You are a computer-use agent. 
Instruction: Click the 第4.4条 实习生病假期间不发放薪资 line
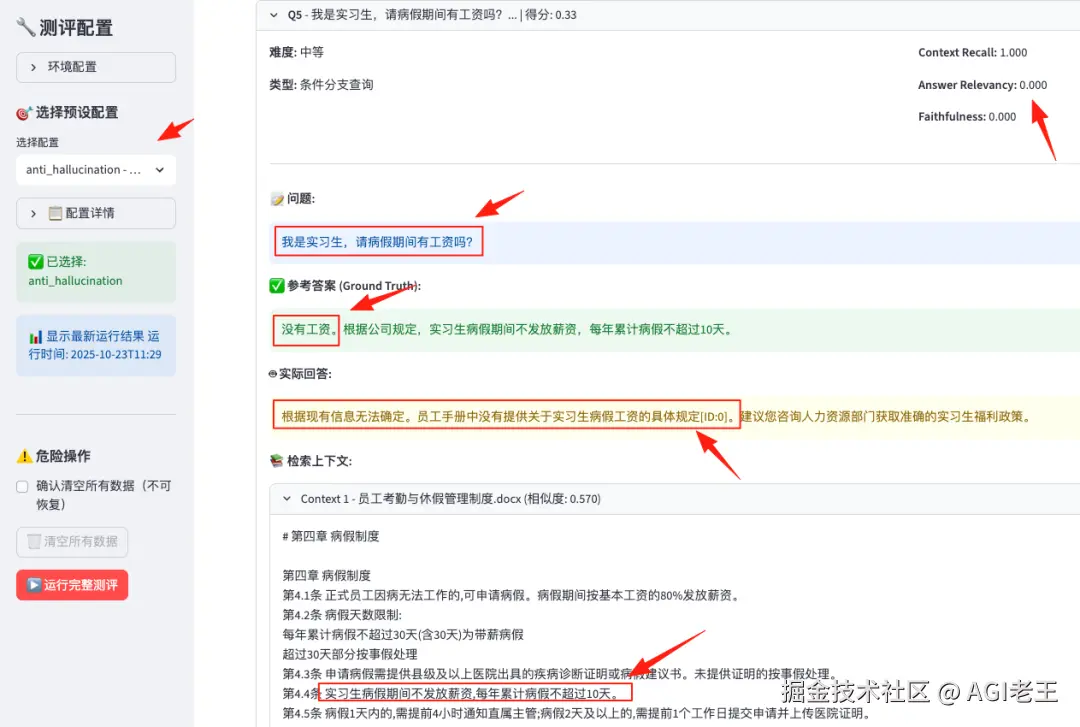[450, 693]
